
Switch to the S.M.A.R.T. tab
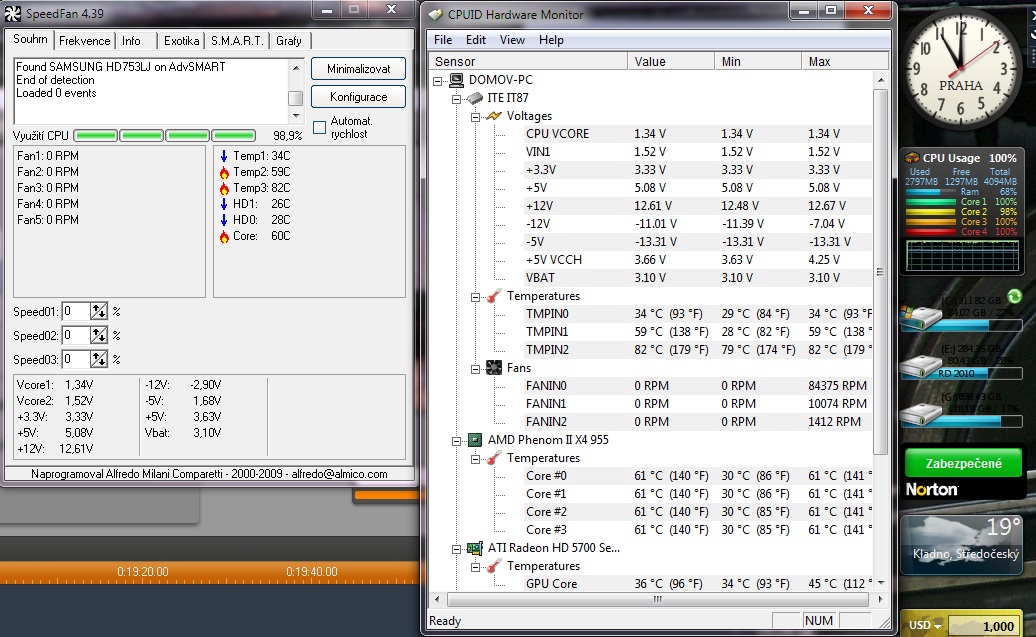point(237,41)
